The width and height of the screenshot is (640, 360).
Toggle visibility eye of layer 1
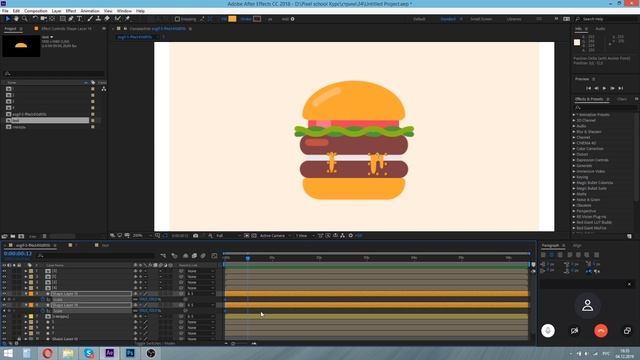(x=4, y=271)
